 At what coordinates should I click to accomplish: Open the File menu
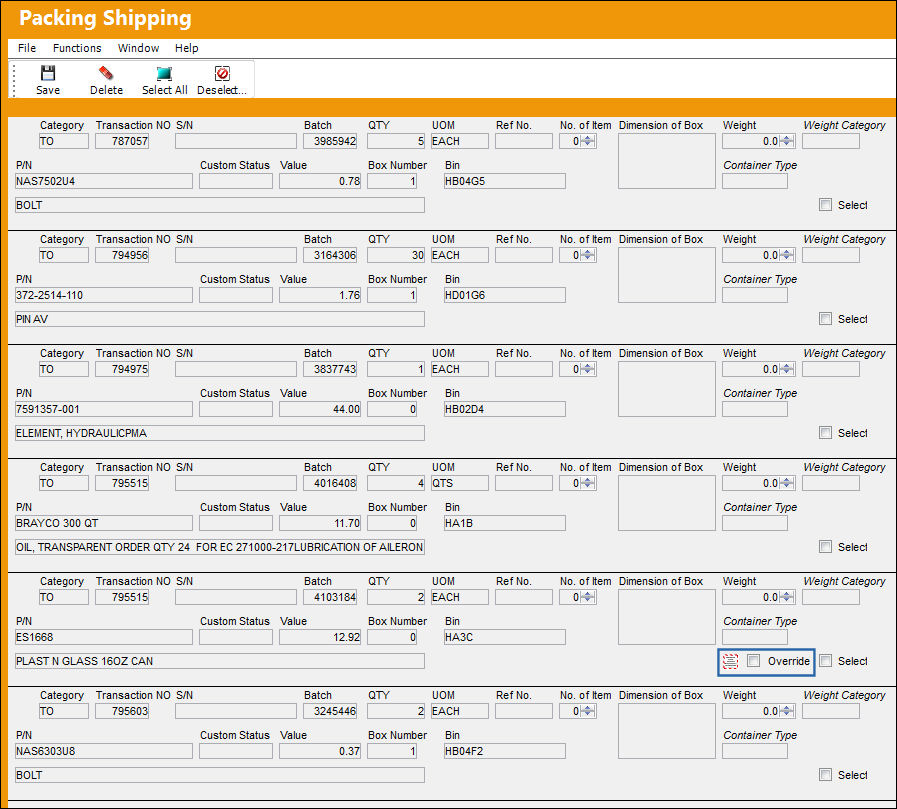click(x=27, y=48)
